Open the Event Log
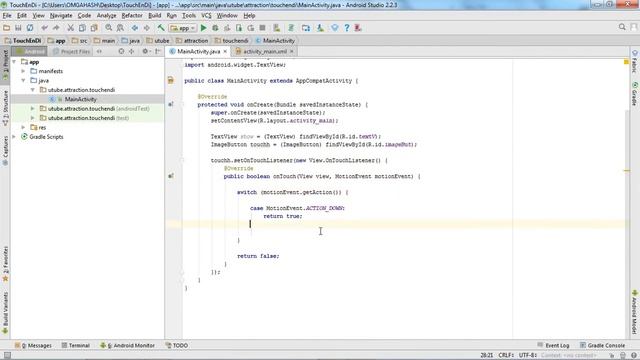This screenshot has height=360, width=640. tap(553, 345)
